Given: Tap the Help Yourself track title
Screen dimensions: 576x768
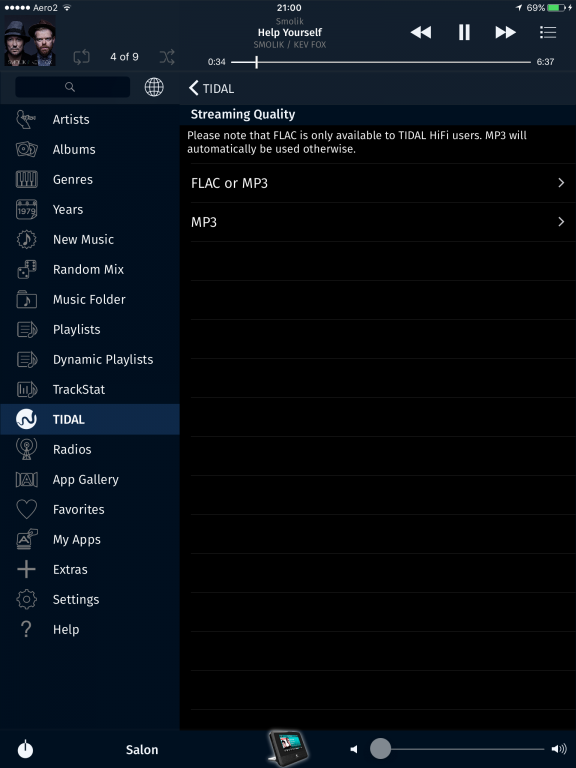Looking at the screenshot, I should pyautogui.click(x=290, y=32).
